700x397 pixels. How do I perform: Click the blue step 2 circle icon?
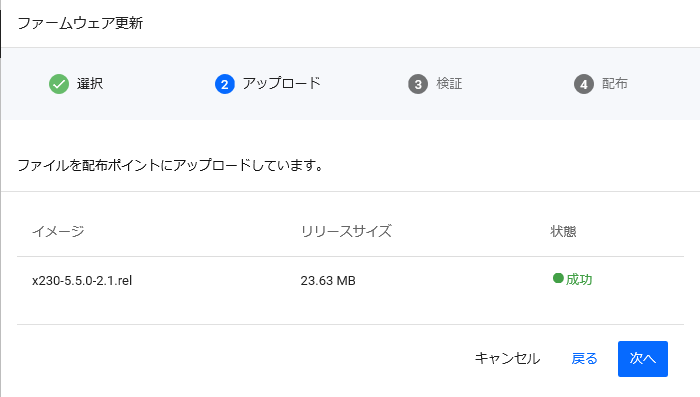click(x=225, y=84)
